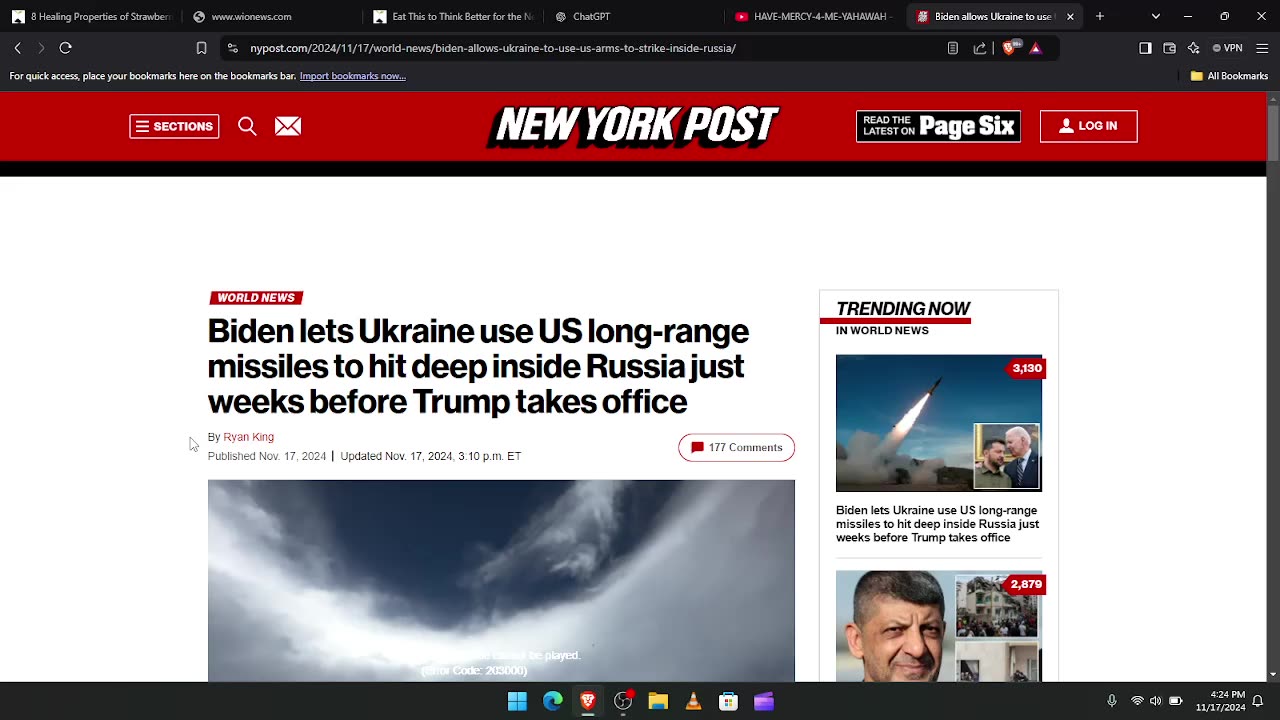Open reader mode icon in address bar

click(952, 48)
